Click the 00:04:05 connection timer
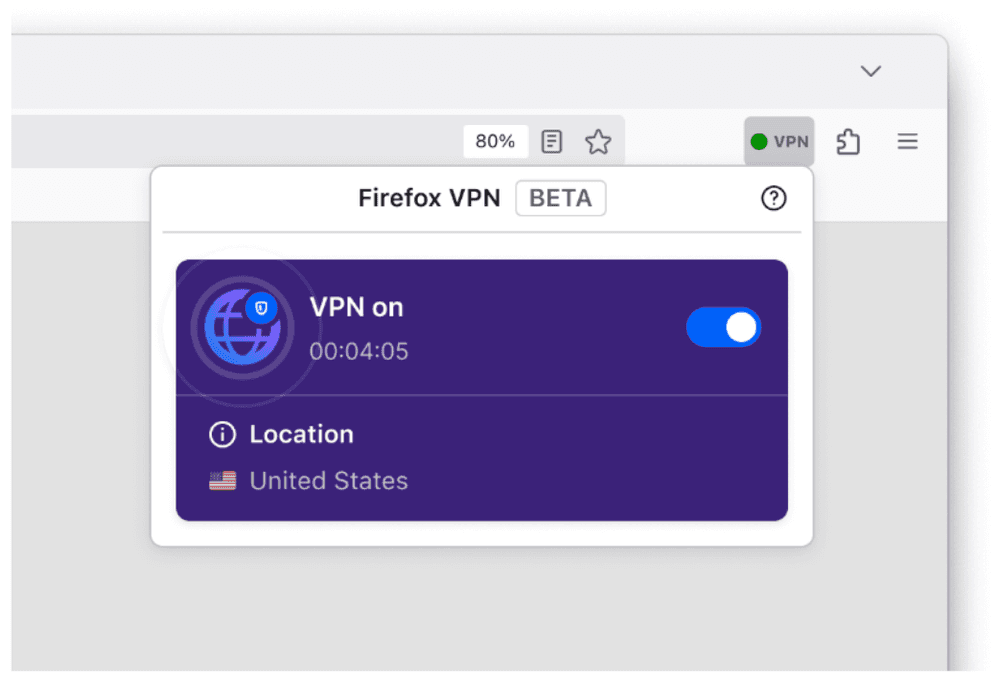 [357, 351]
